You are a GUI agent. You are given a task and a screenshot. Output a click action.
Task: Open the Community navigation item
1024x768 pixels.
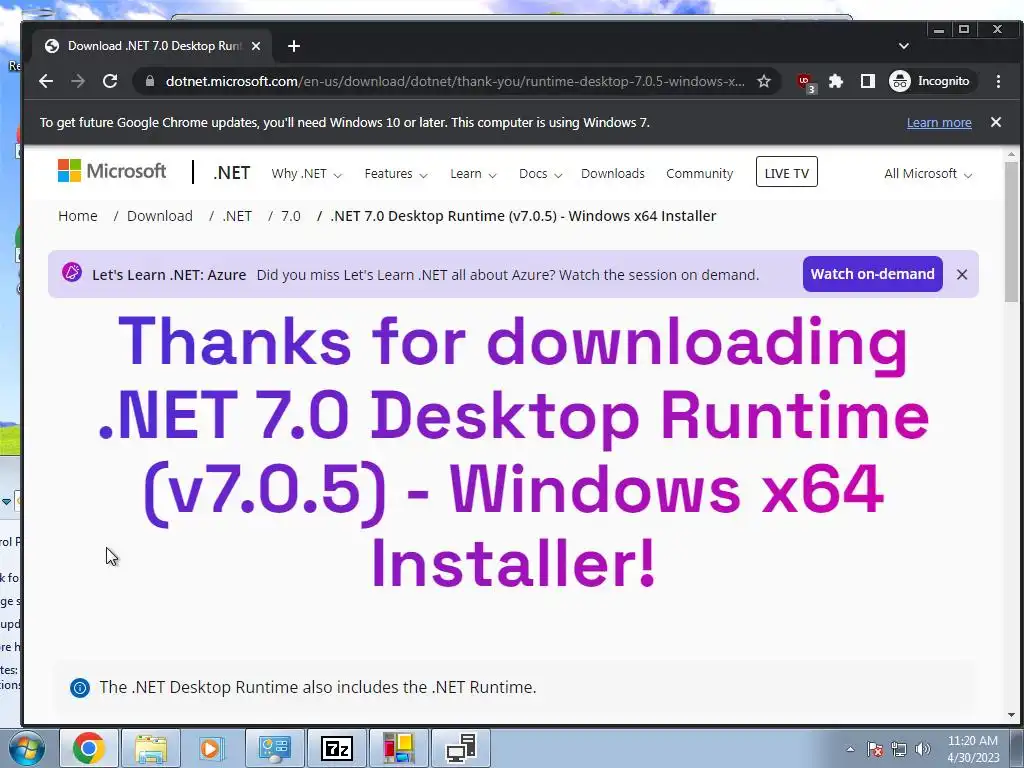click(x=699, y=174)
